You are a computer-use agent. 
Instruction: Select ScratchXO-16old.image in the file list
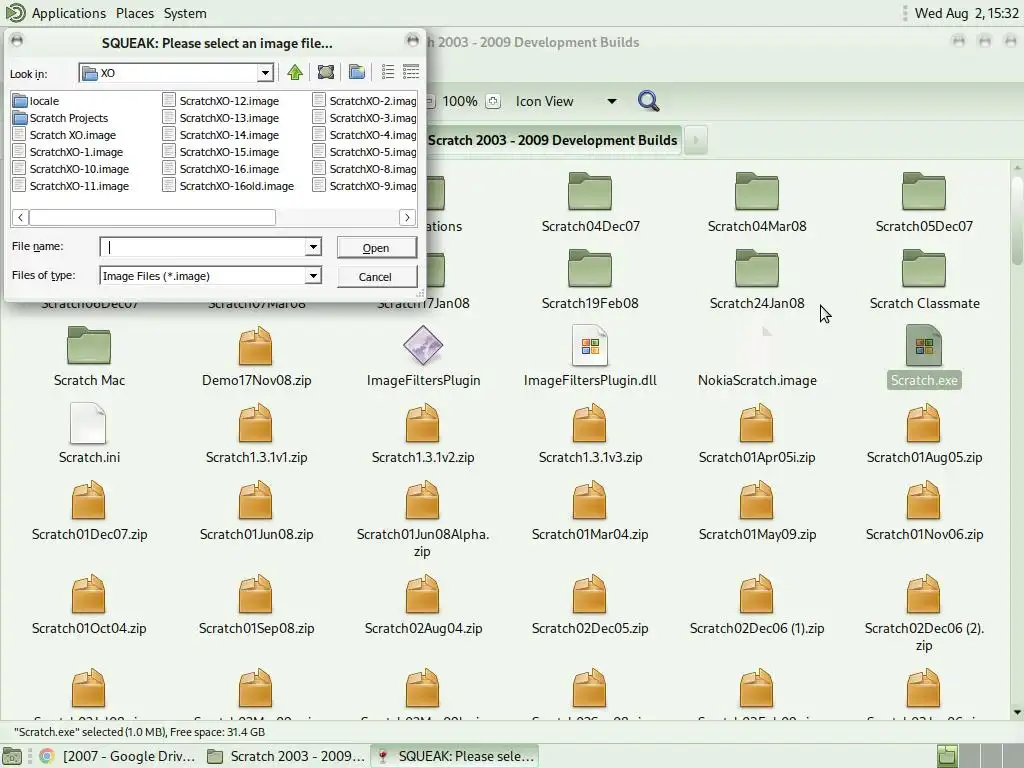click(229, 185)
